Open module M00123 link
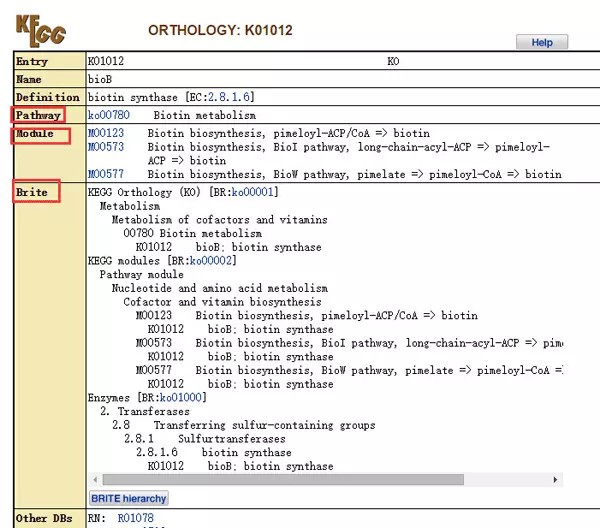Image resolution: width=600 pixels, height=528 pixels. pyautogui.click(x=106, y=133)
